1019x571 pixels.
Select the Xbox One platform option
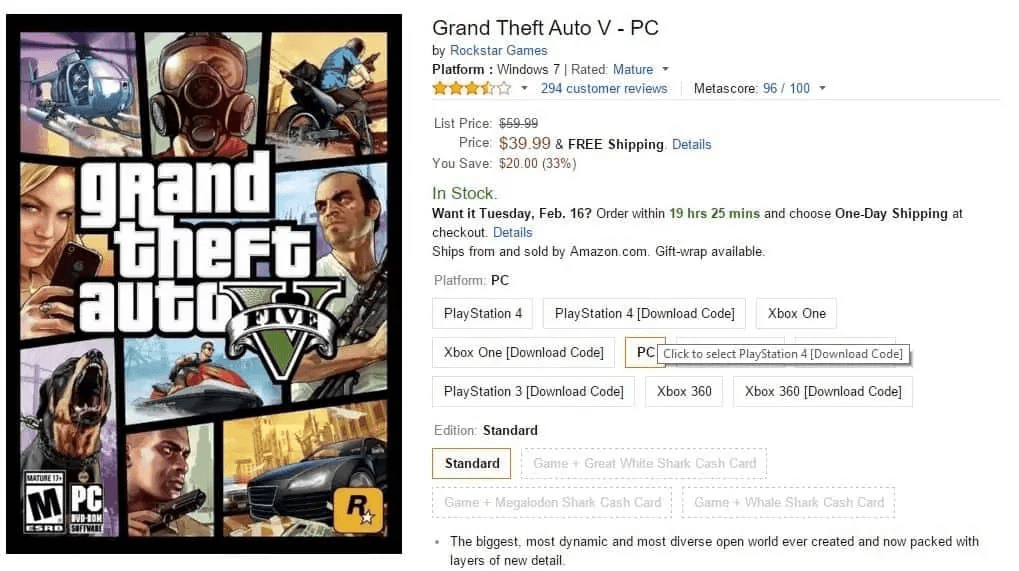pos(796,313)
